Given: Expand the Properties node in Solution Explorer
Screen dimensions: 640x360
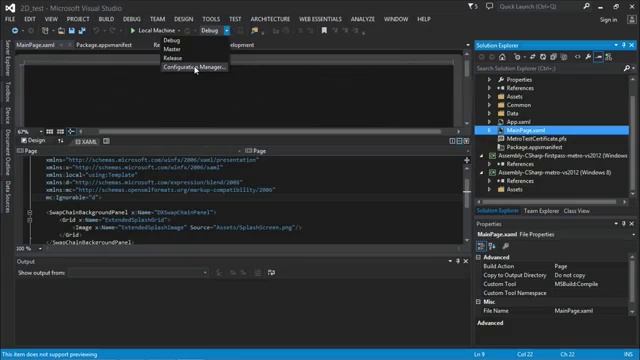Looking at the screenshot, I should tap(489, 80).
